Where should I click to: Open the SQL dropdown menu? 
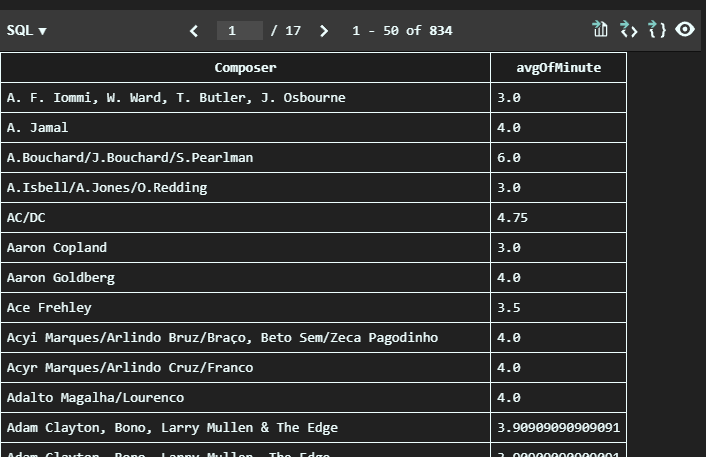(26, 31)
